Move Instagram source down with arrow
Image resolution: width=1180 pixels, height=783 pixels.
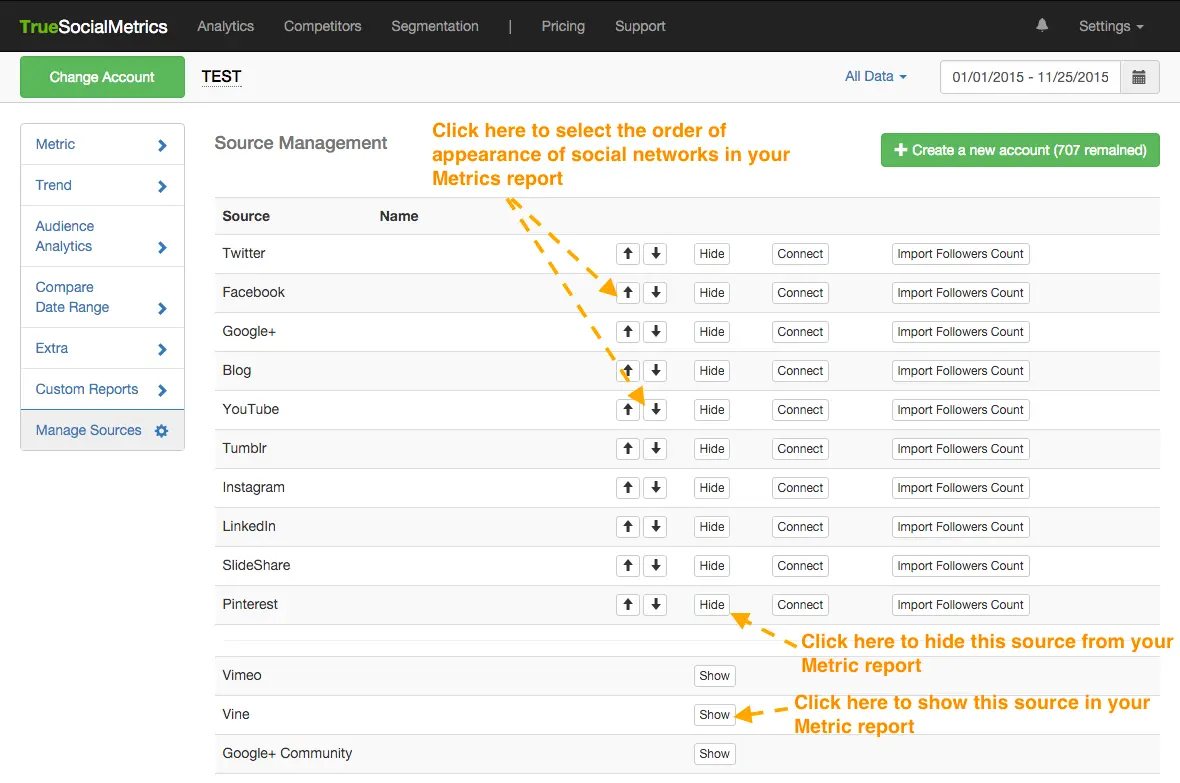655,488
